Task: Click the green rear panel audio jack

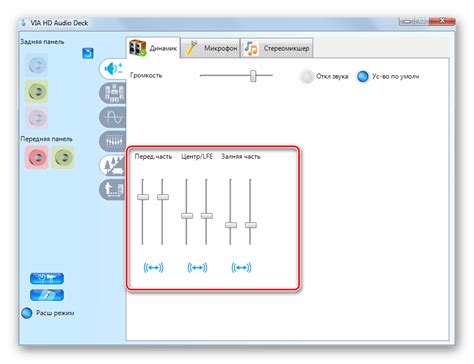Action: [37, 91]
